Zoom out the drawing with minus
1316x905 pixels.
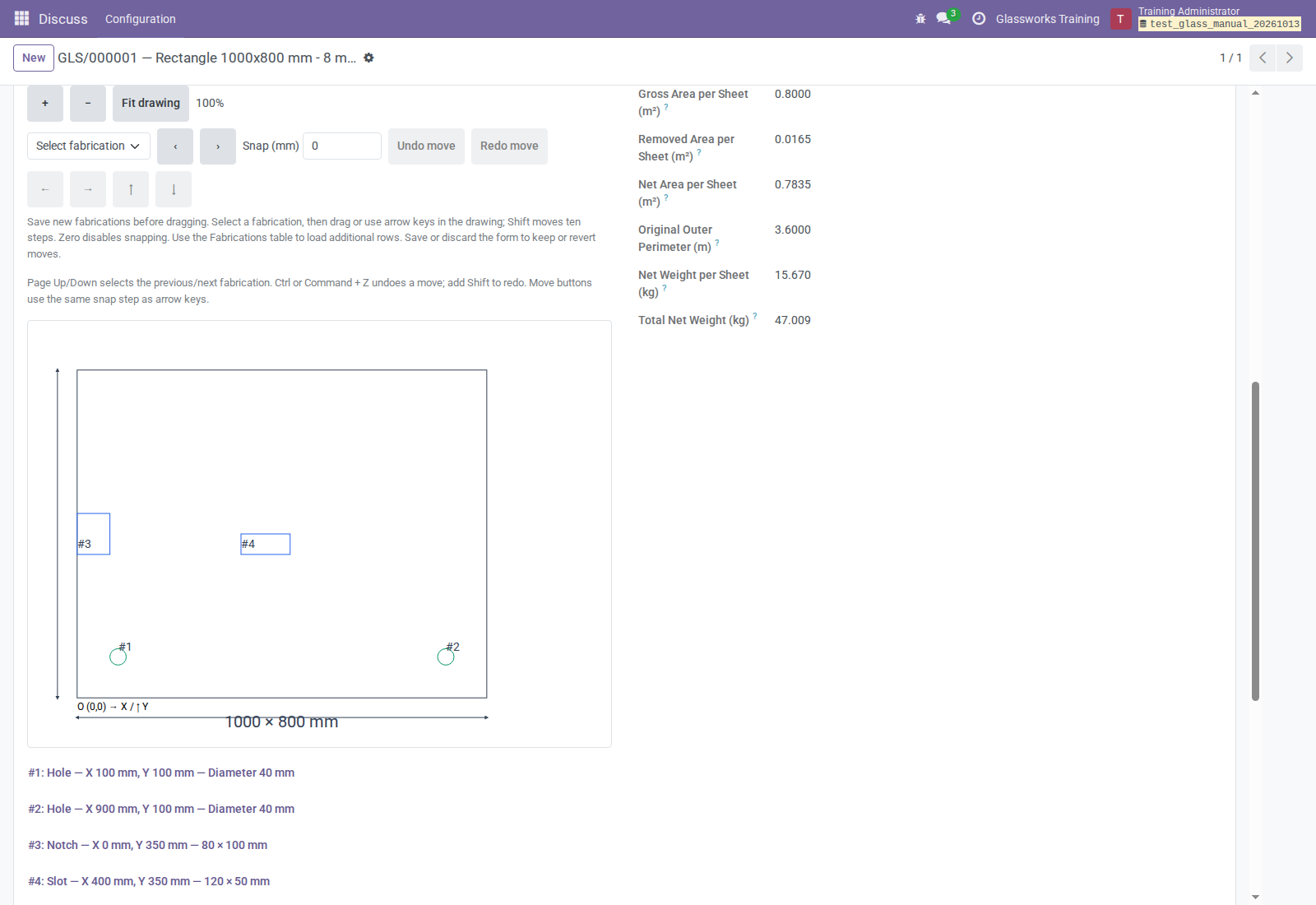88,103
